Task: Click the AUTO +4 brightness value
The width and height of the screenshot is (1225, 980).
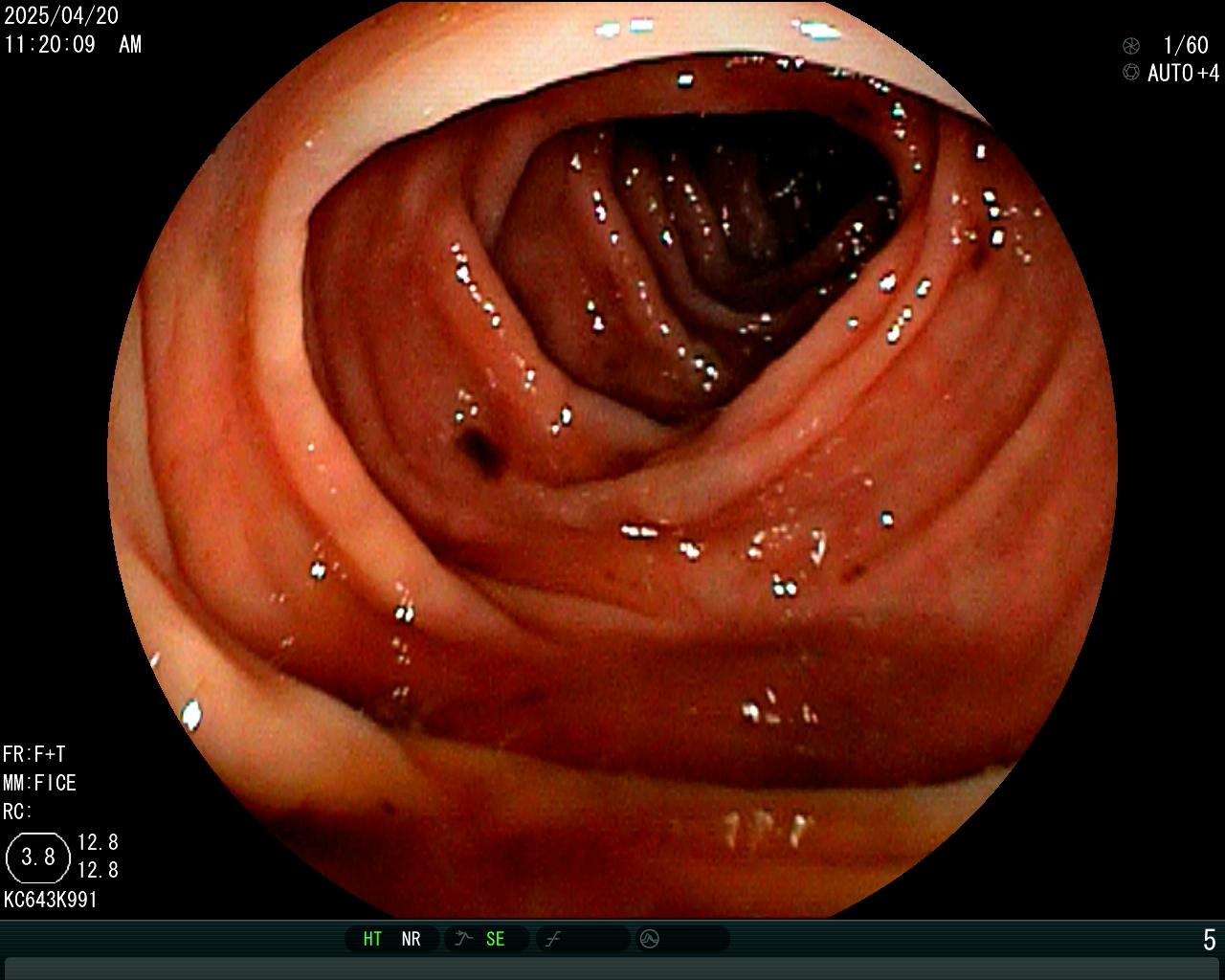Action: point(1184,73)
